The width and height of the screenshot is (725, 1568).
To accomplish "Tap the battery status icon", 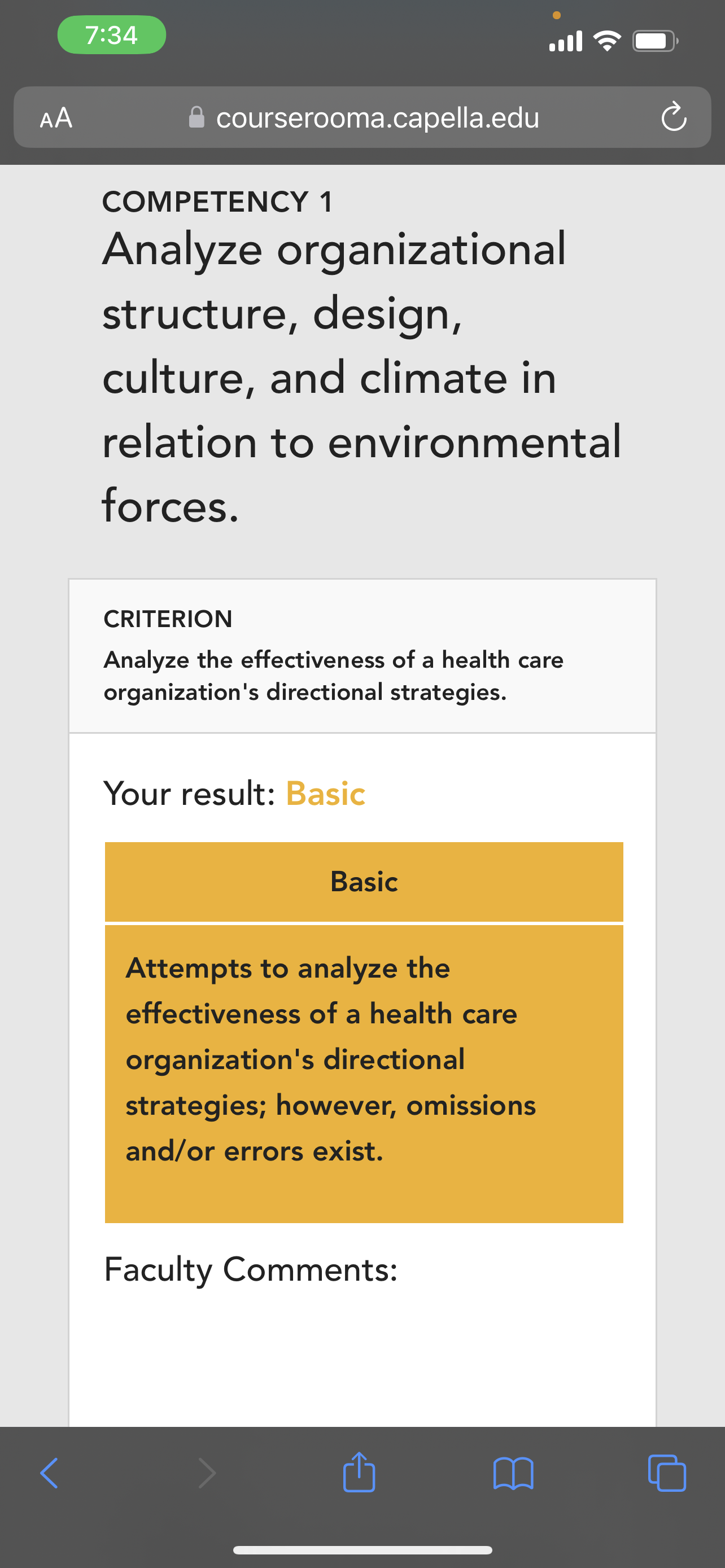I will [656, 41].
